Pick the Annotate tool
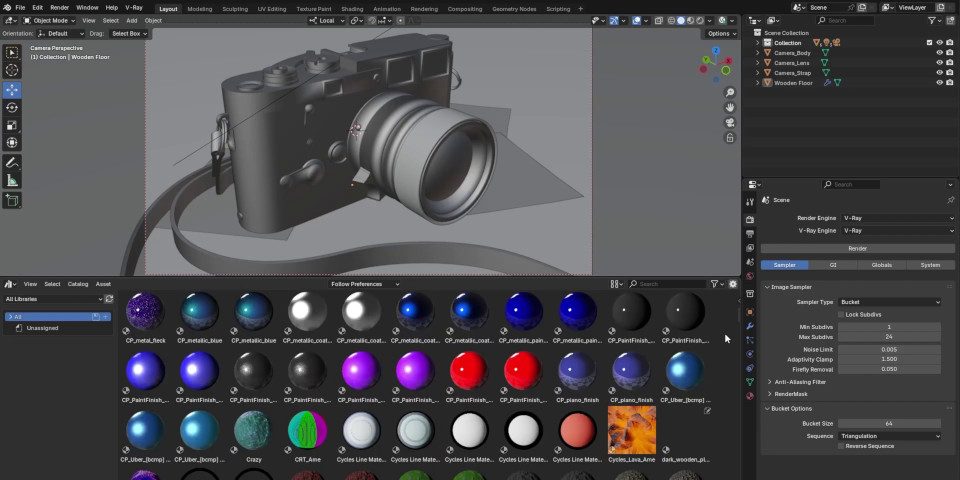Image resolution: width=960 pixels, height=480 pixels. click(x=12, y=163)
